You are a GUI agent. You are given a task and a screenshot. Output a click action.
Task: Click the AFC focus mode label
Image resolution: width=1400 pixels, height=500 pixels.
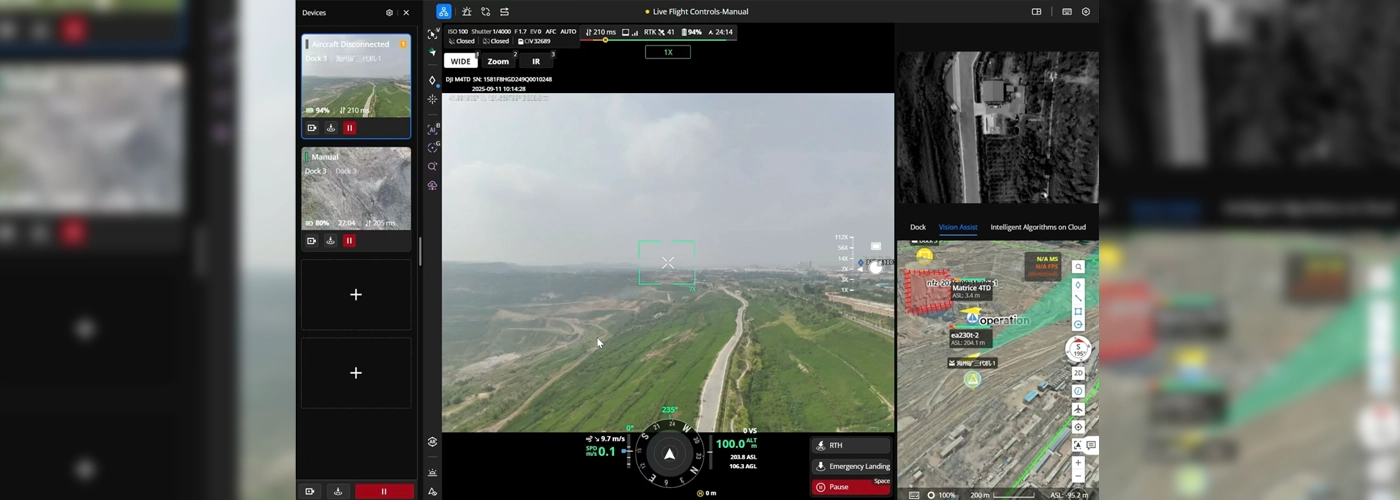click(x=551, y=32)
